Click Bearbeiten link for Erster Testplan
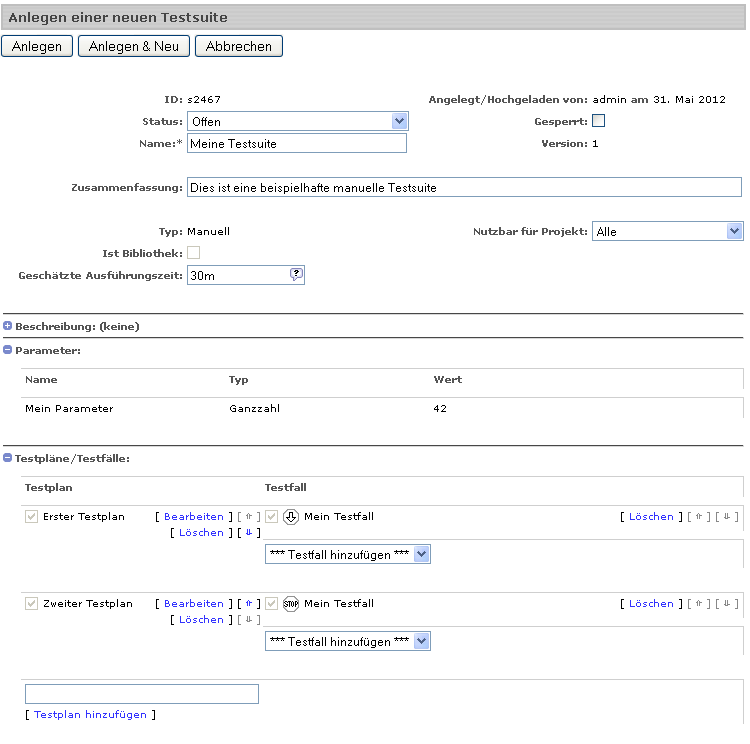Screen dimensions: 750x744 [194, 517]
